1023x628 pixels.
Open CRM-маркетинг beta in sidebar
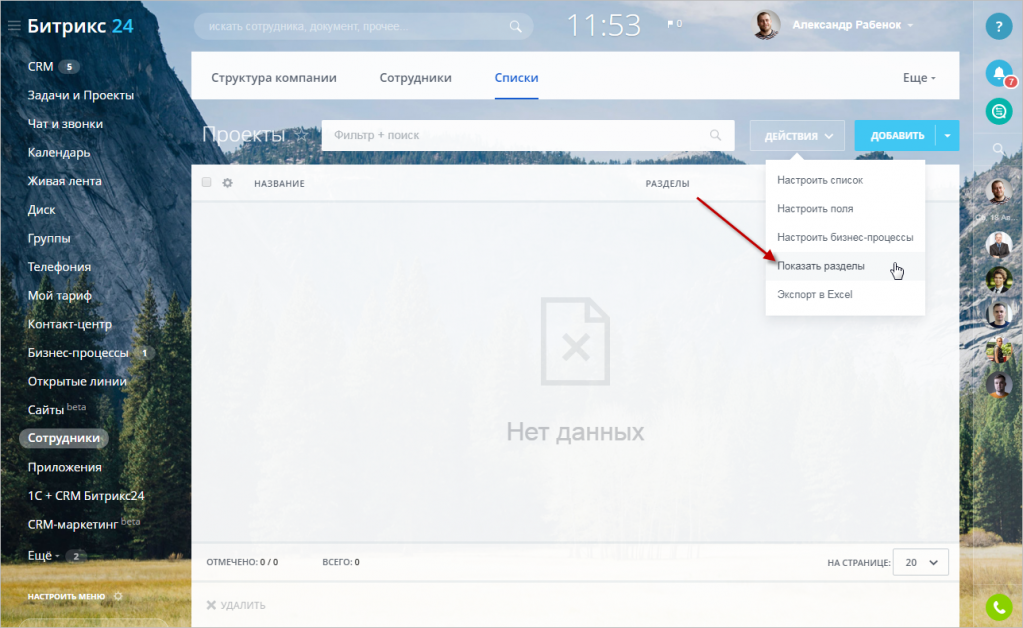[84, 524]
